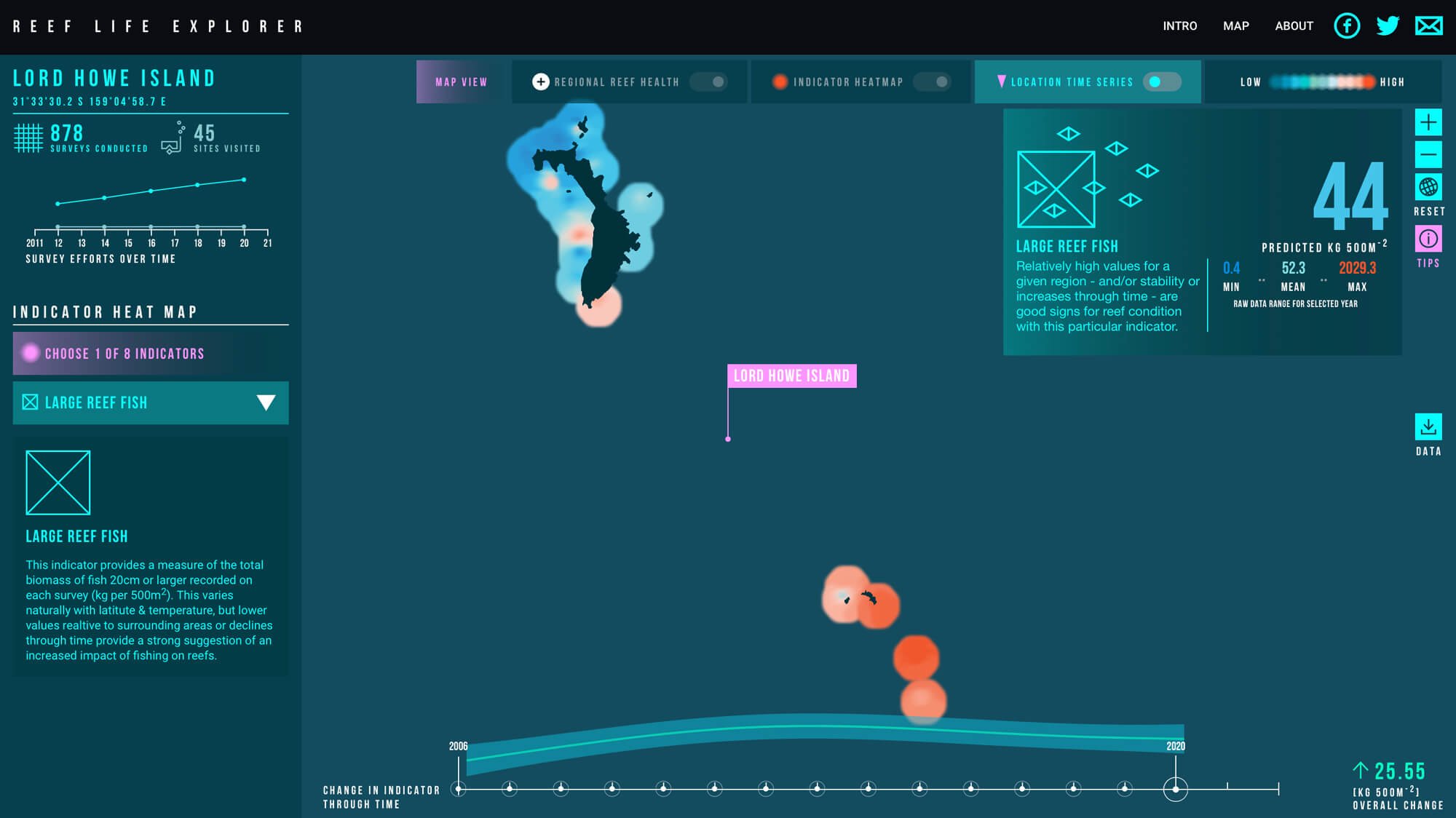Image resolution: width=1456 pixels, height=818 pixels.
Task: Click the Large Reef Fish icon in description panel
Action: [x=58, y=483]
